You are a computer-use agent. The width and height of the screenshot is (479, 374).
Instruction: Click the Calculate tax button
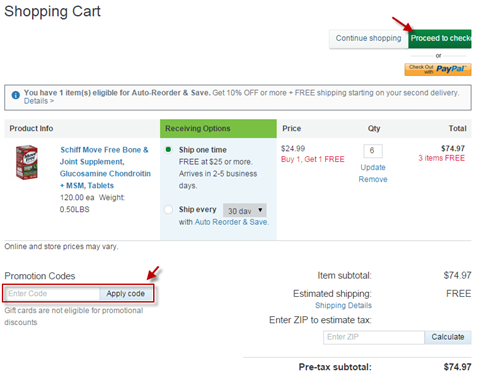tap(448, 337)
